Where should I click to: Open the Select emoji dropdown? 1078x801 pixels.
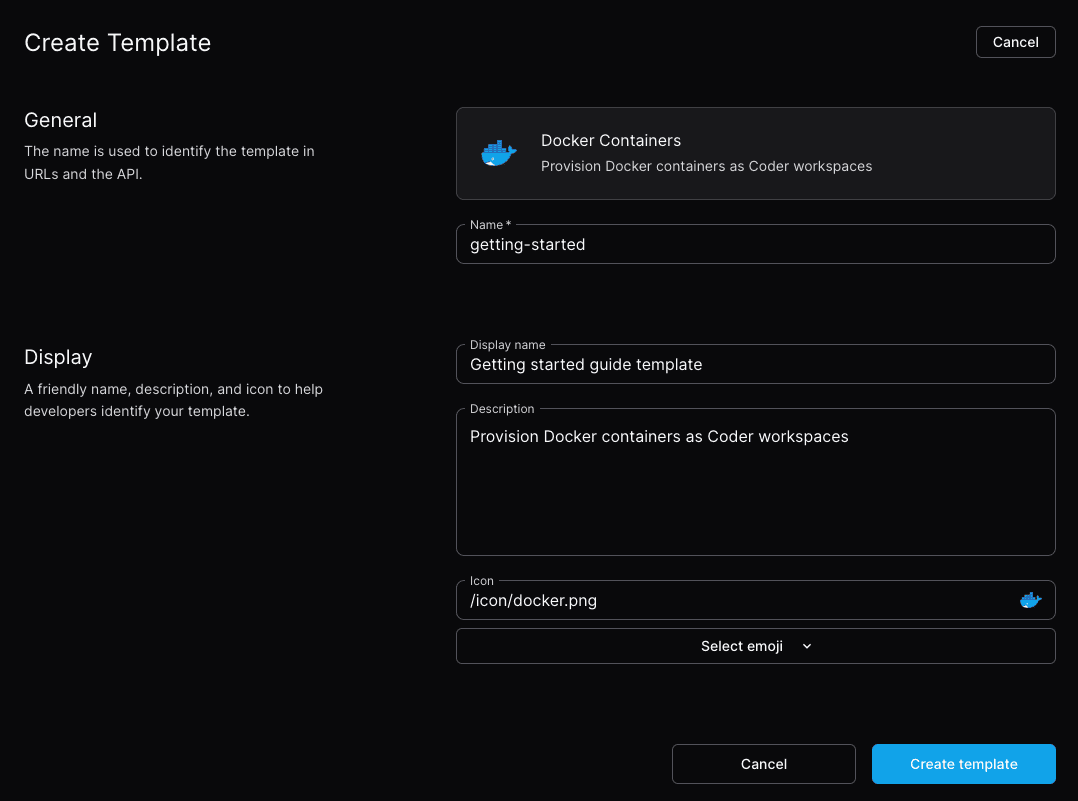756,646
